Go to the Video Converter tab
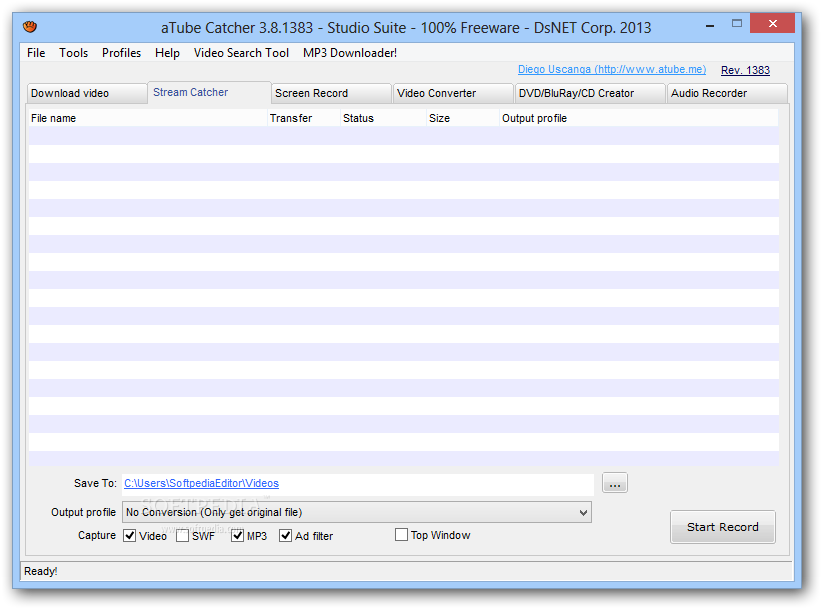This screenshot has height=609, width=822. [453, 93]
